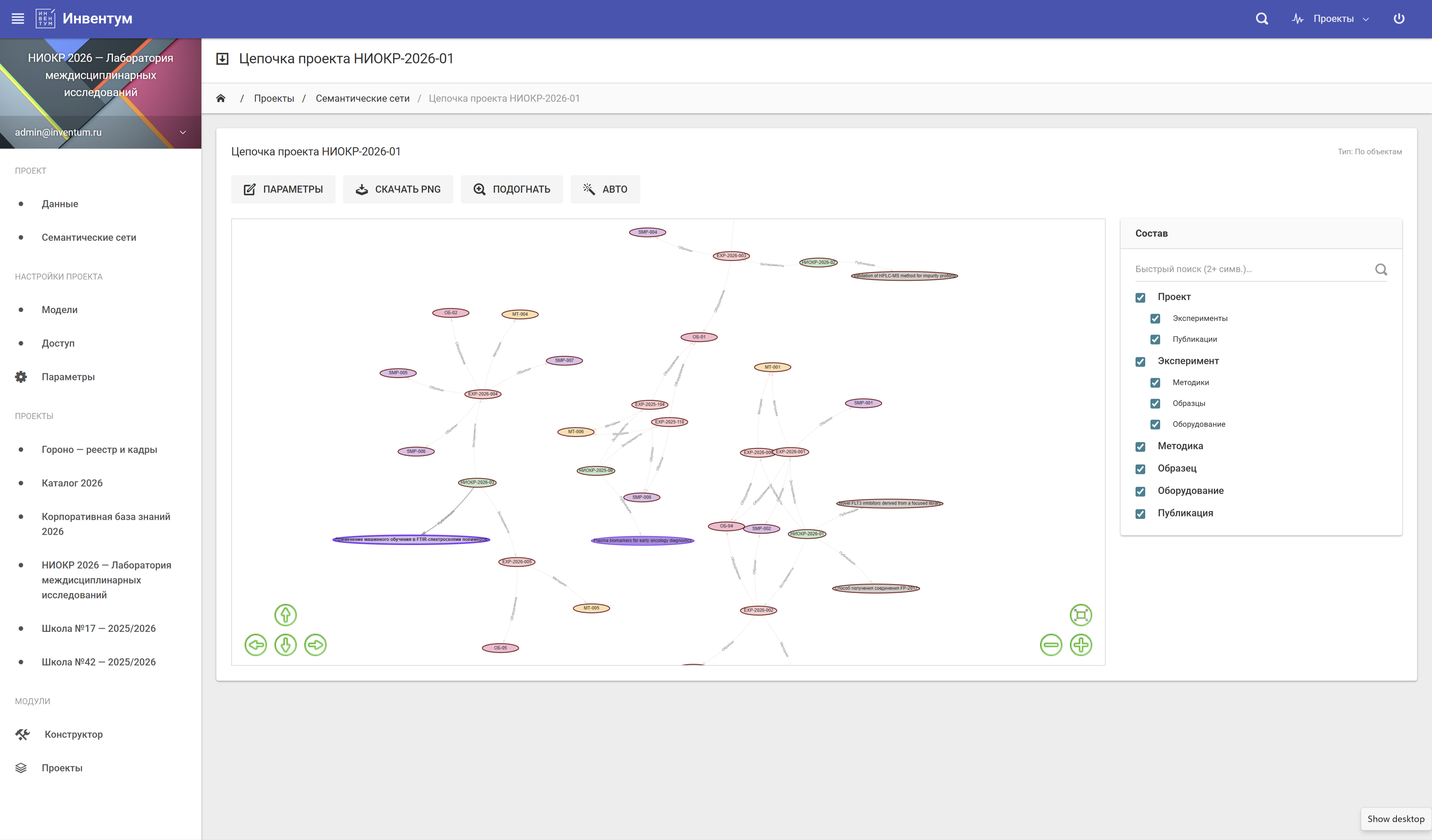Click the quick search magnifier icon
The height and width of the screenshot is (840, 1432).
1381,269
